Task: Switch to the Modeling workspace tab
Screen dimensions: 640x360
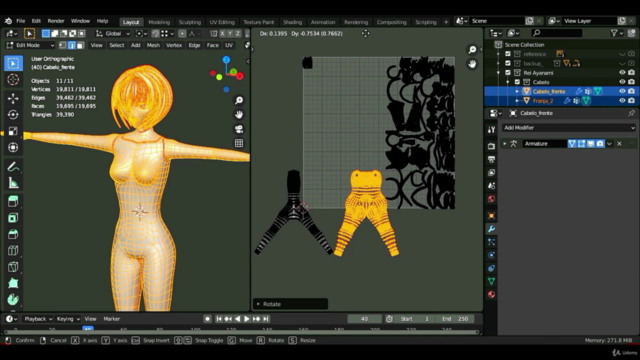Action: point(159,22)
